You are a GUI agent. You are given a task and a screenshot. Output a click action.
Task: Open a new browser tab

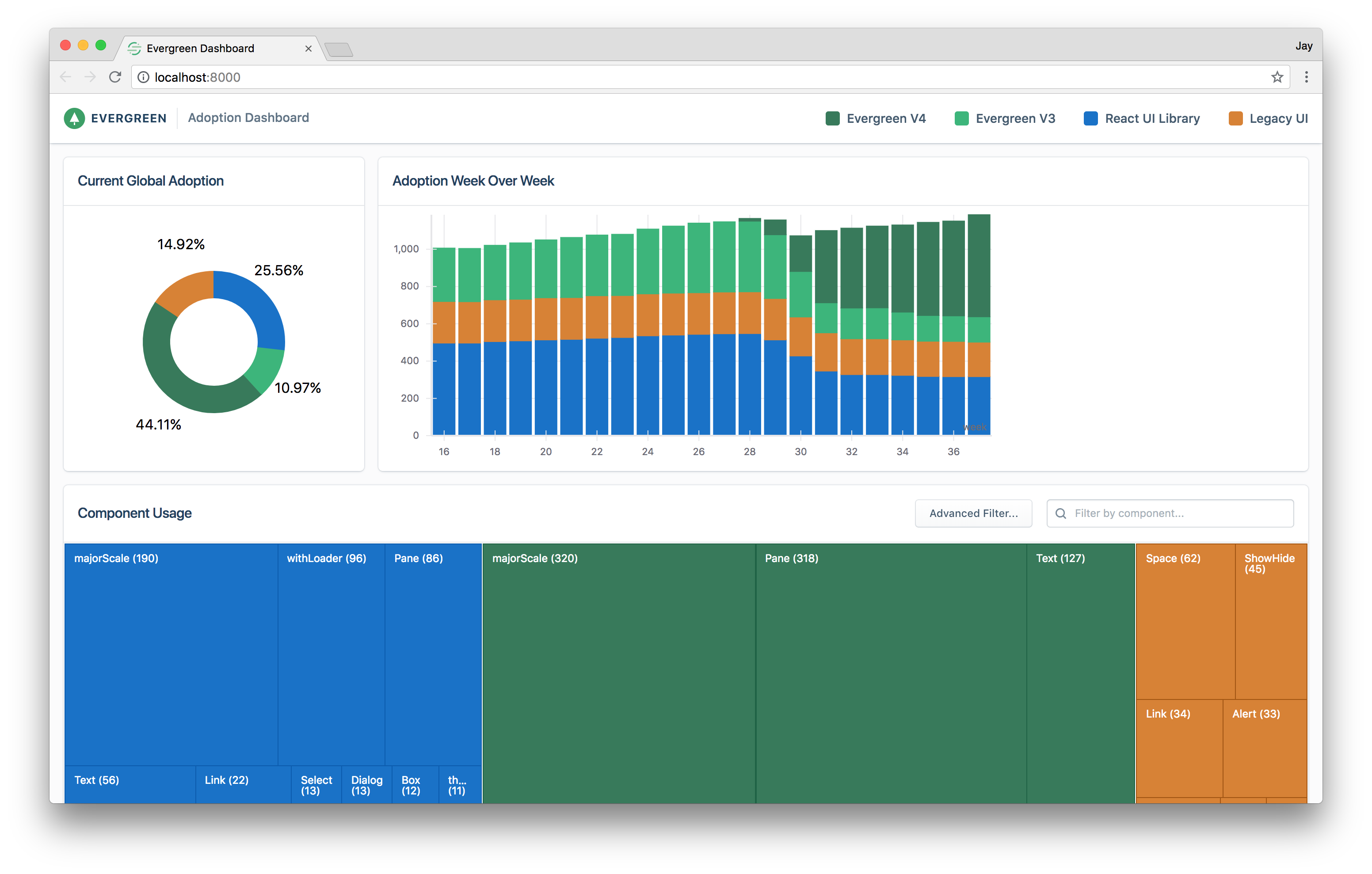coord(339,49)
